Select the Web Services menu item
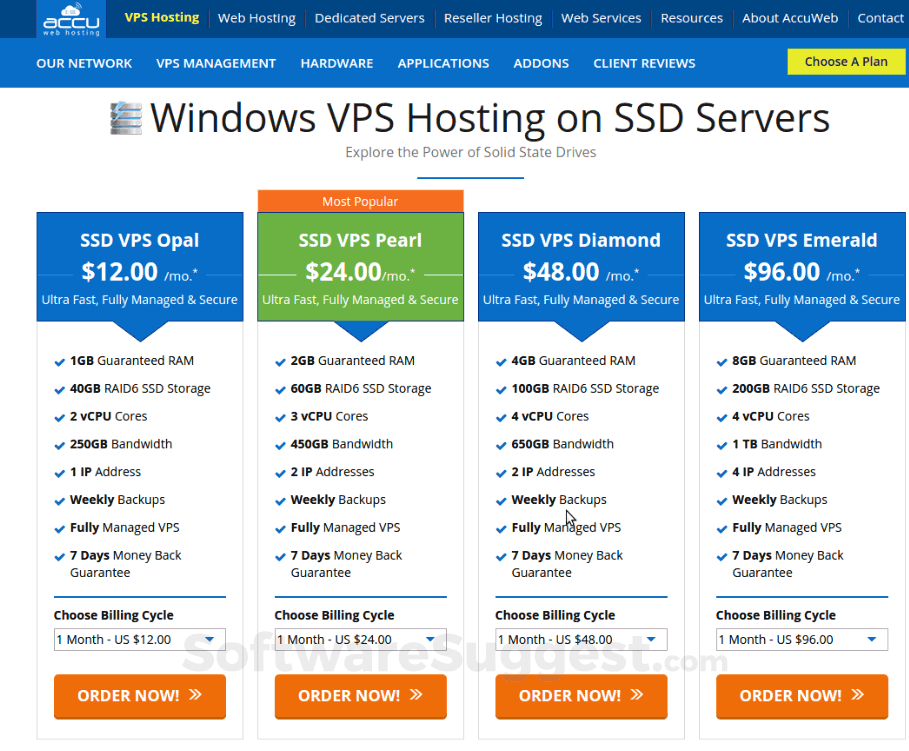 click(x=601, y=18)
